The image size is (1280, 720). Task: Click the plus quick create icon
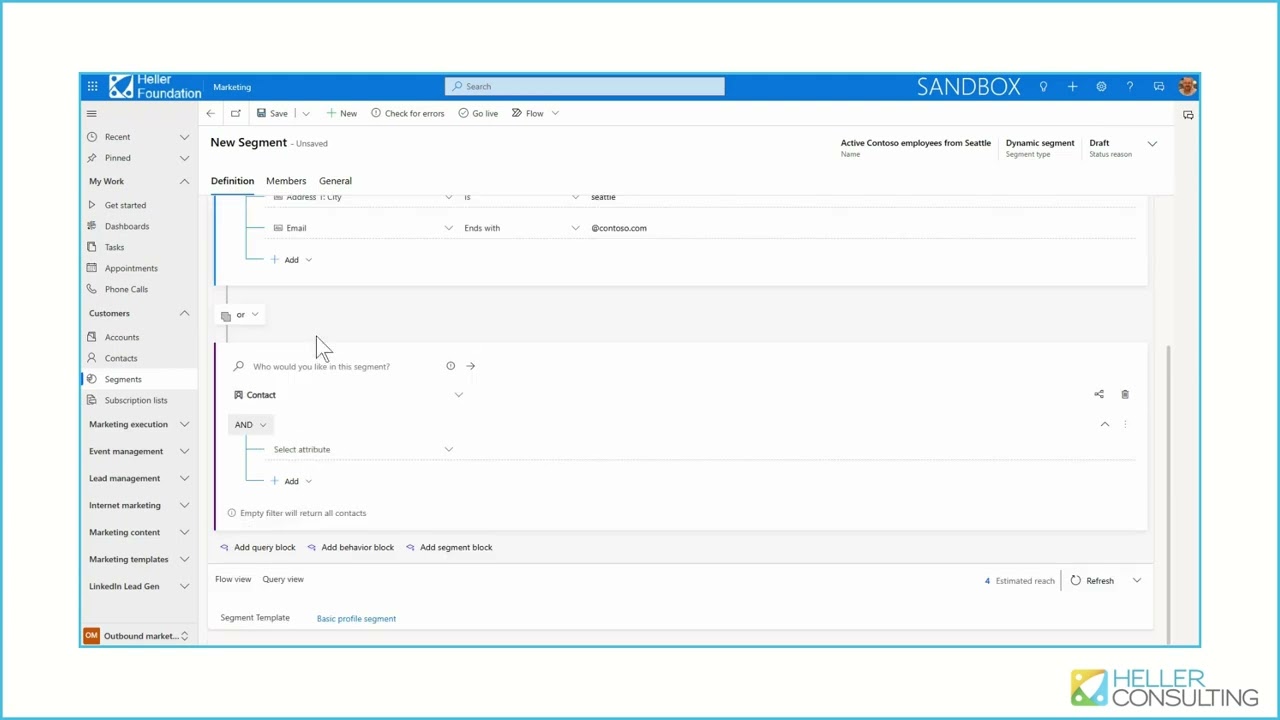click(1072, 87)
